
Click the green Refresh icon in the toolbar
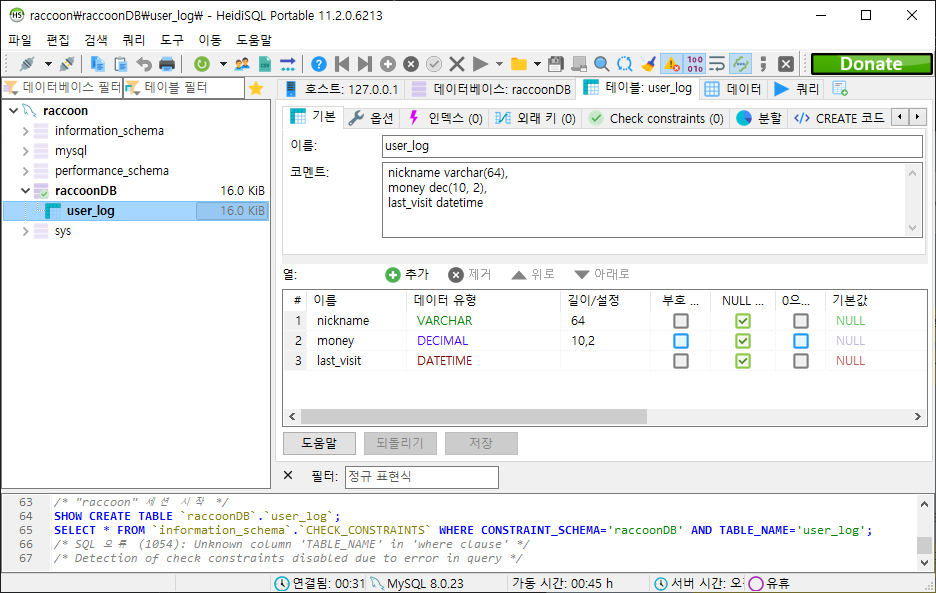202,63
